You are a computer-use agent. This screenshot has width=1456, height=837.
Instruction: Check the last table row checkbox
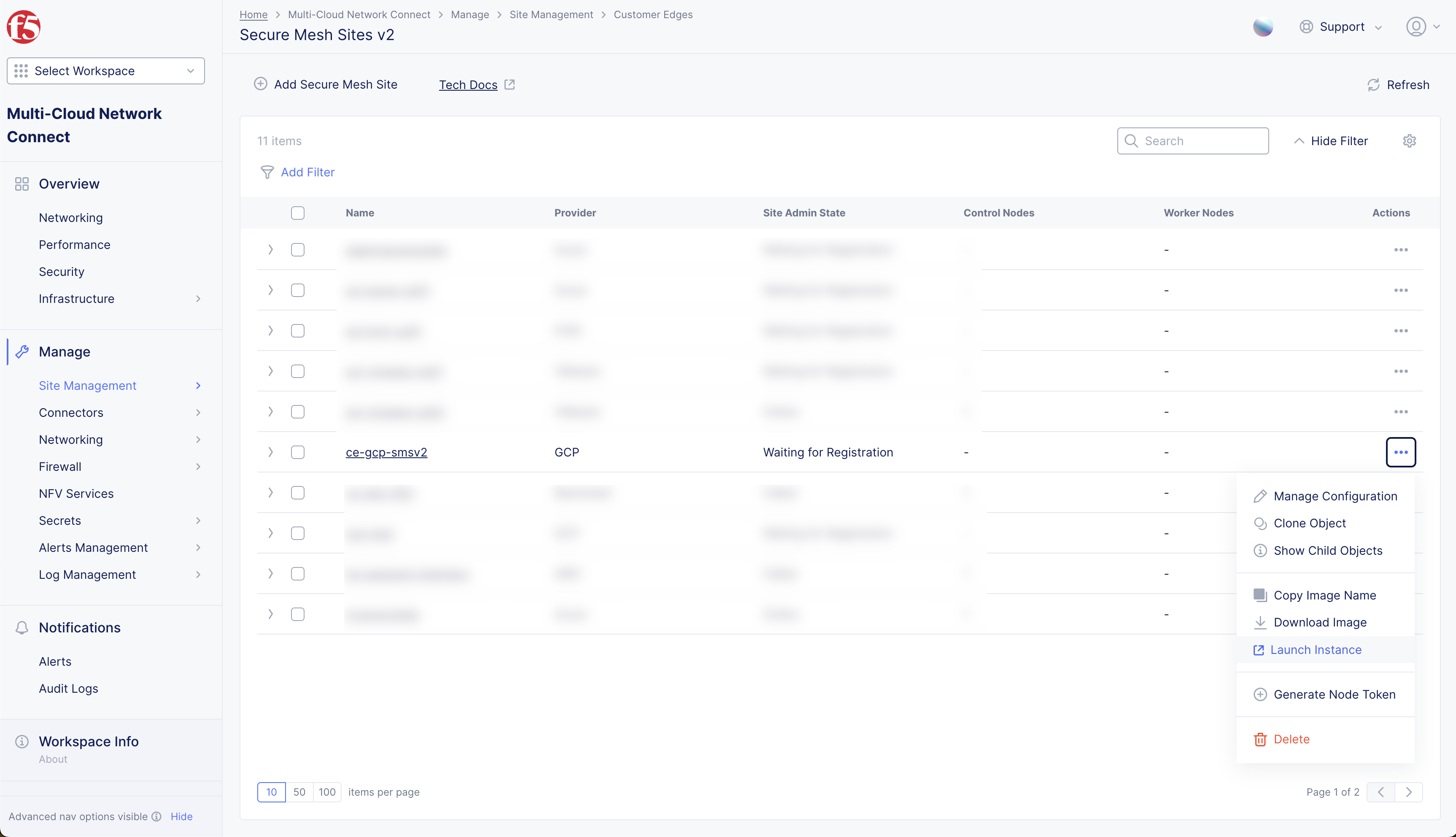[298, 615]
